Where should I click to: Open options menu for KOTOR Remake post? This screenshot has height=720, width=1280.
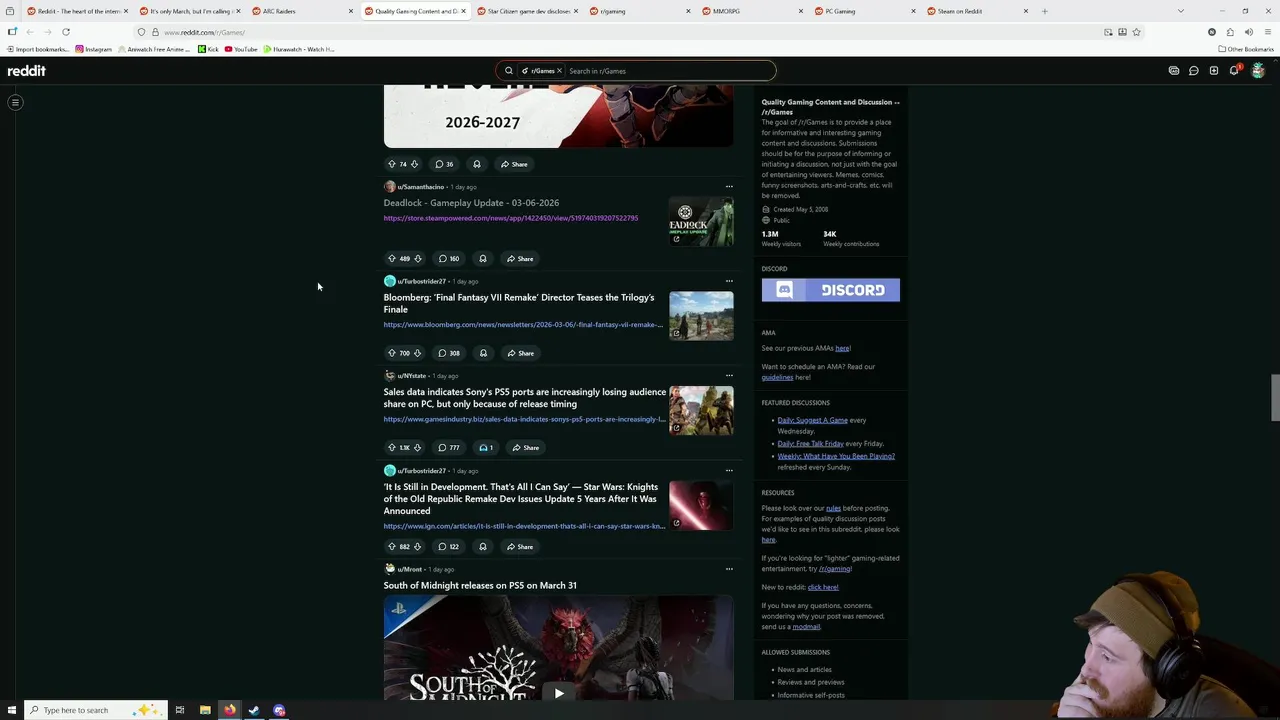[x=729, y=470]
